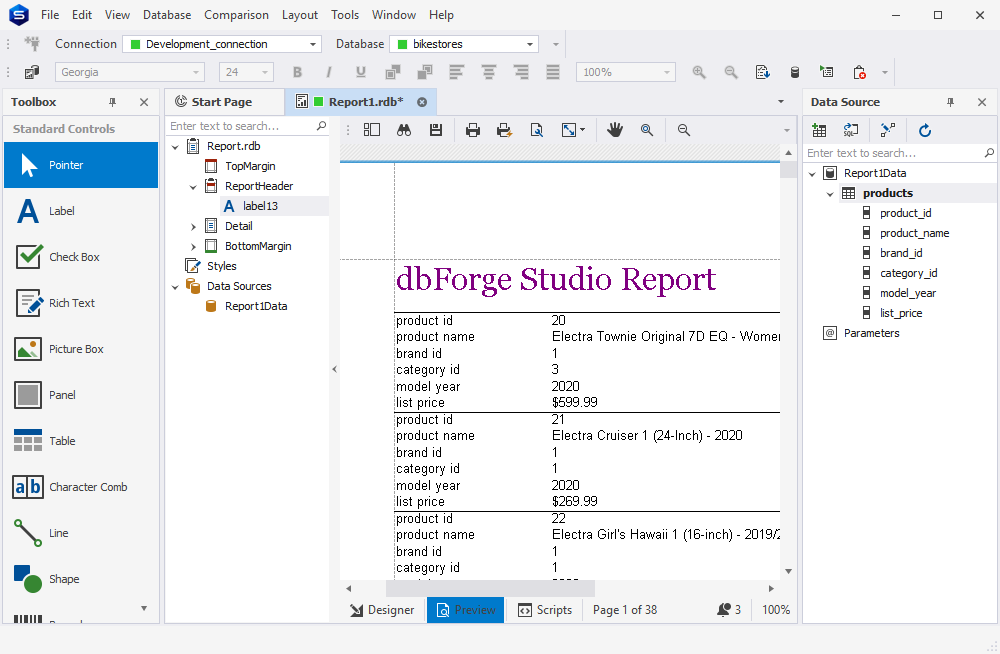Viewport: 1000px width, 654px height.
Task: Select the list_price field
Action: (x=901, y=313)
